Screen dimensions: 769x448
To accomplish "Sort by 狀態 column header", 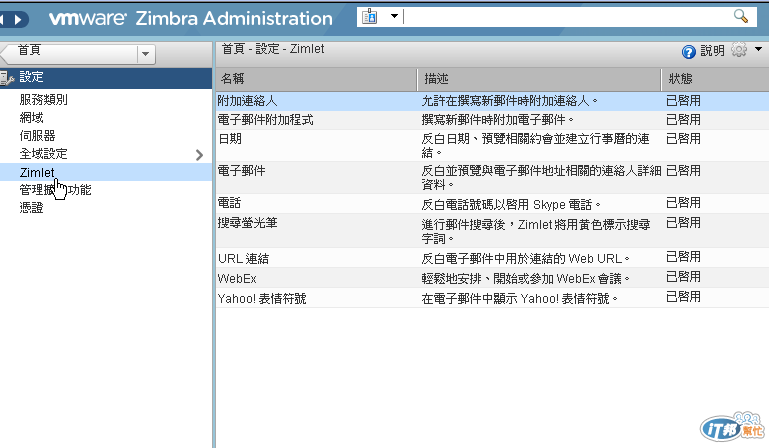I will [x=716, y=79].
